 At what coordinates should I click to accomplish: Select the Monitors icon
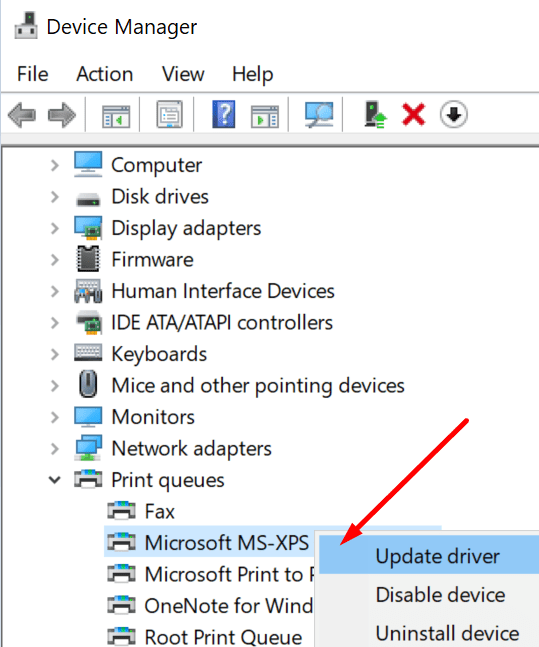coord(88,417)
